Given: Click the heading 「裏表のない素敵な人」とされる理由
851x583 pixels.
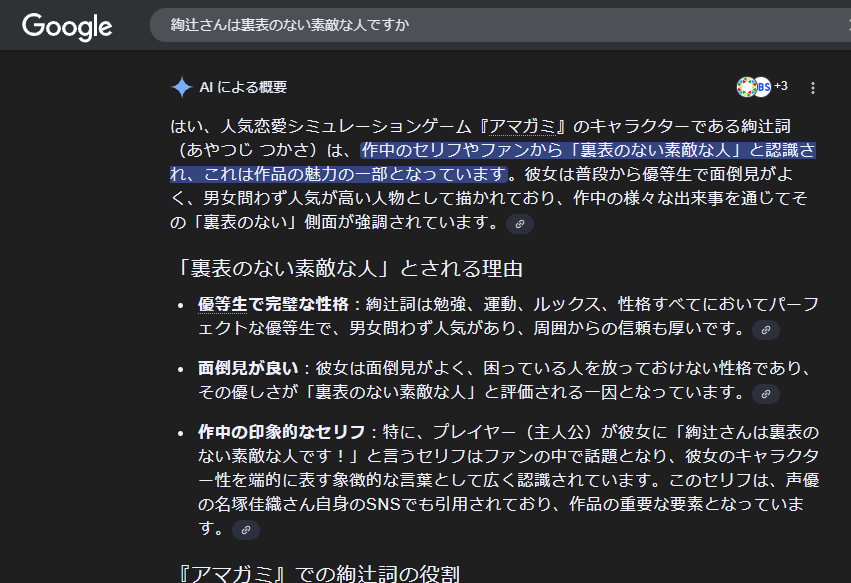Looking at the screenshot, I should (348, 268).
